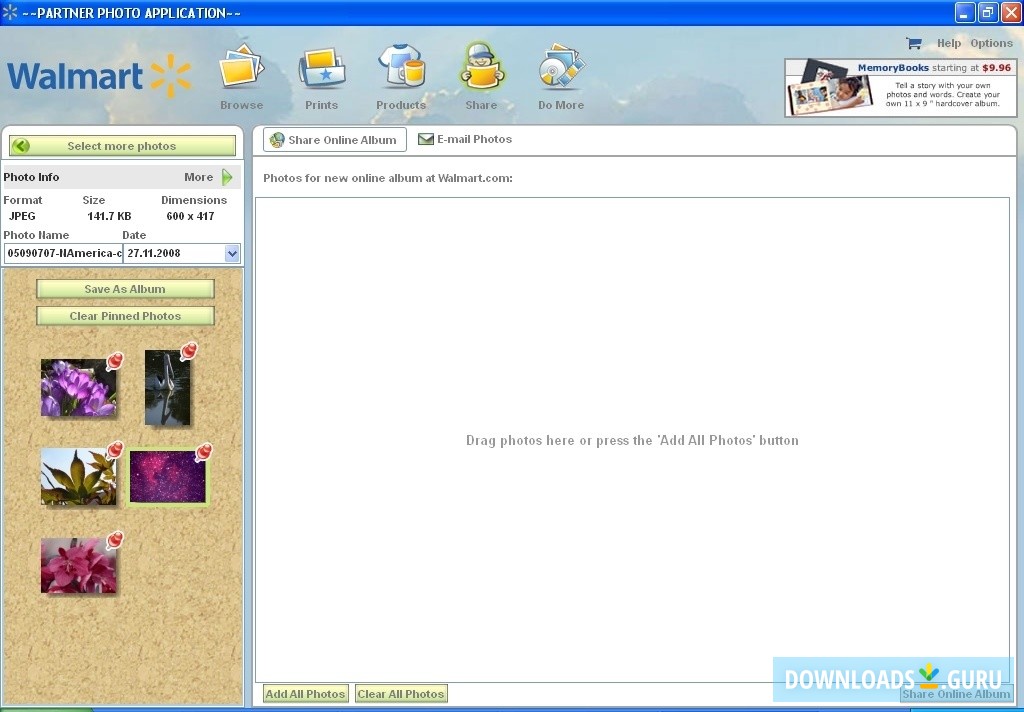1024x712 pixels.
Task: Open the shopping cart
Action: pyautogui.click(x=913, y=43)
